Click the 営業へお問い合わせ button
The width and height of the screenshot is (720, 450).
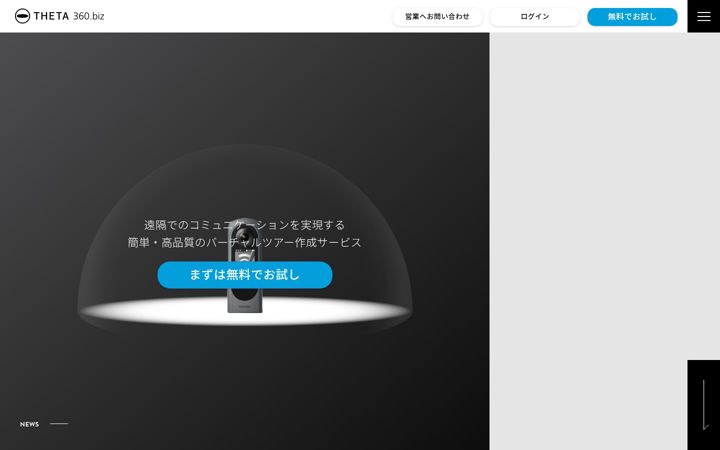click(x=437, y=17)
